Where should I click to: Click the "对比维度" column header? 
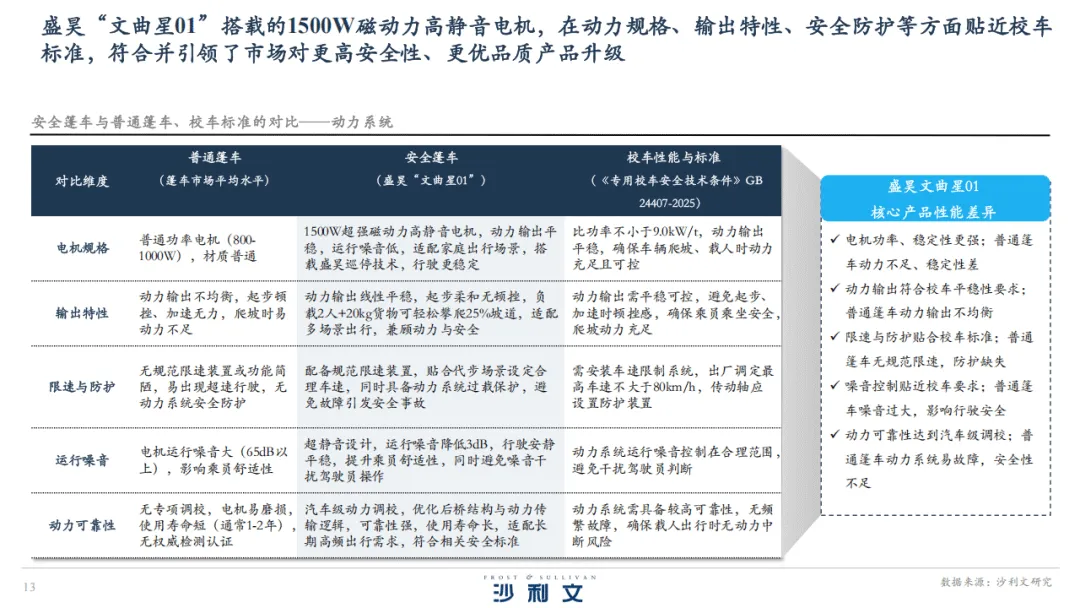82,181
